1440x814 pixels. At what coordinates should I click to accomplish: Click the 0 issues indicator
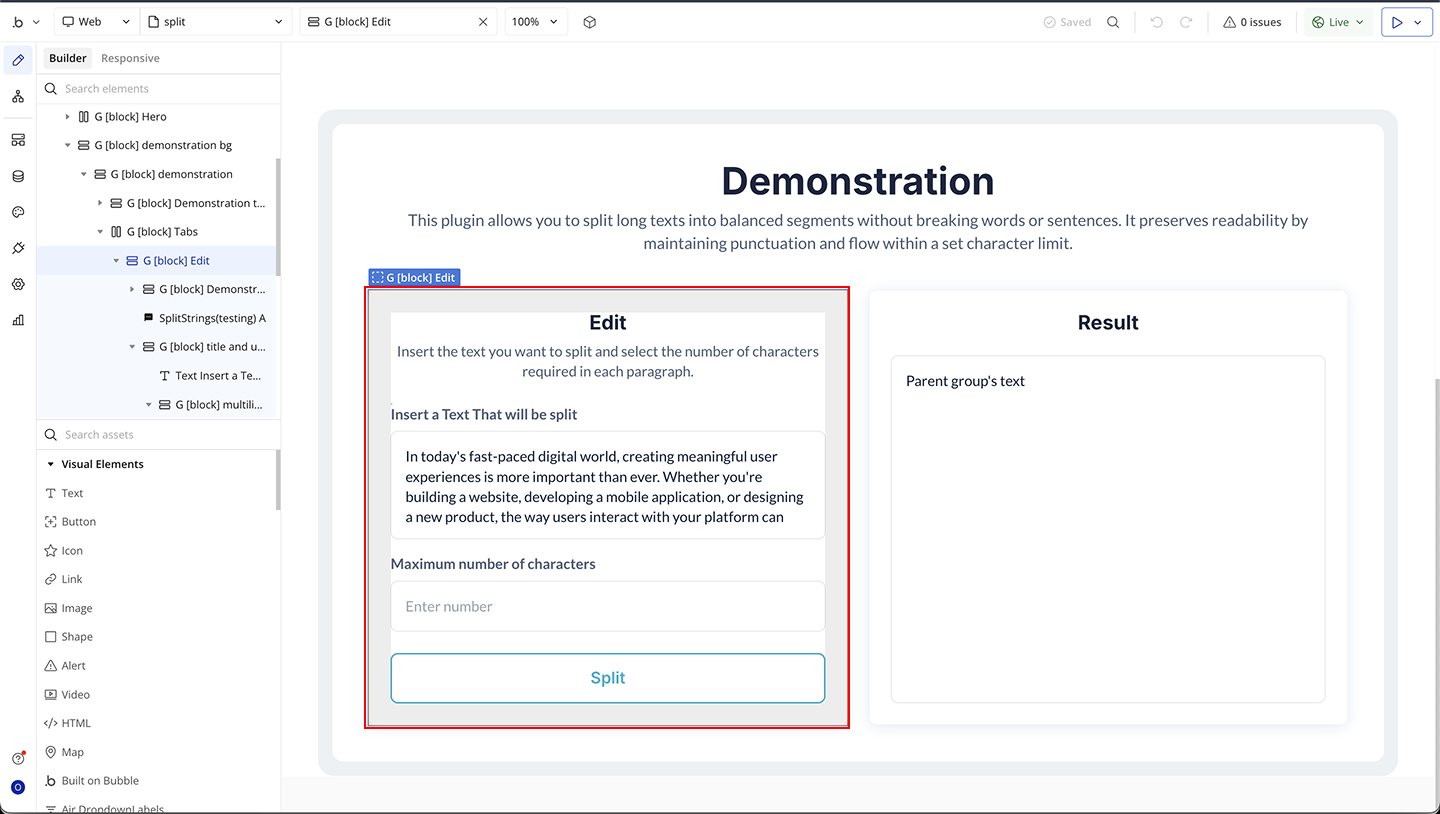pos(1252,22)
